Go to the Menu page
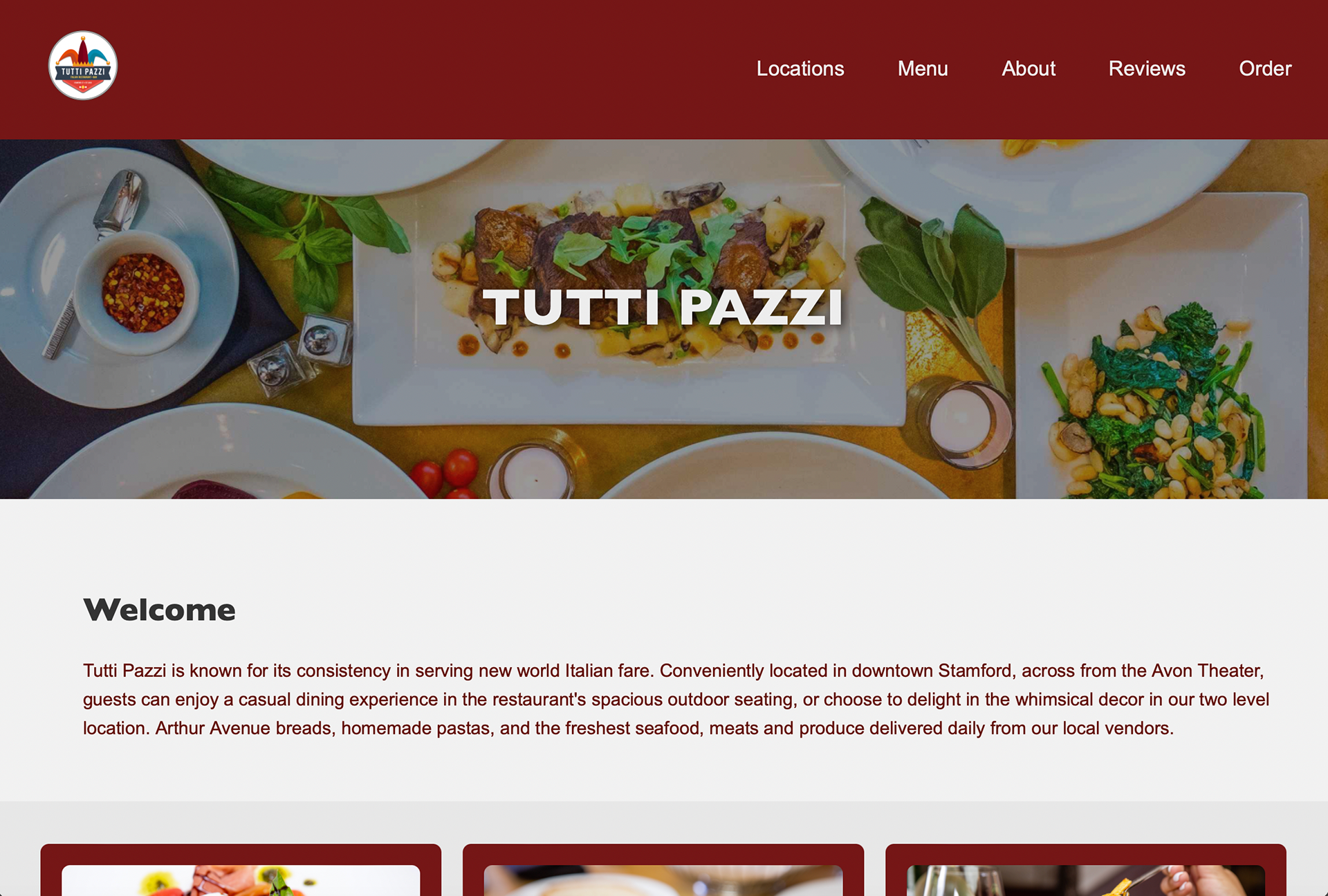1328x896 pixels. [923, 68]
